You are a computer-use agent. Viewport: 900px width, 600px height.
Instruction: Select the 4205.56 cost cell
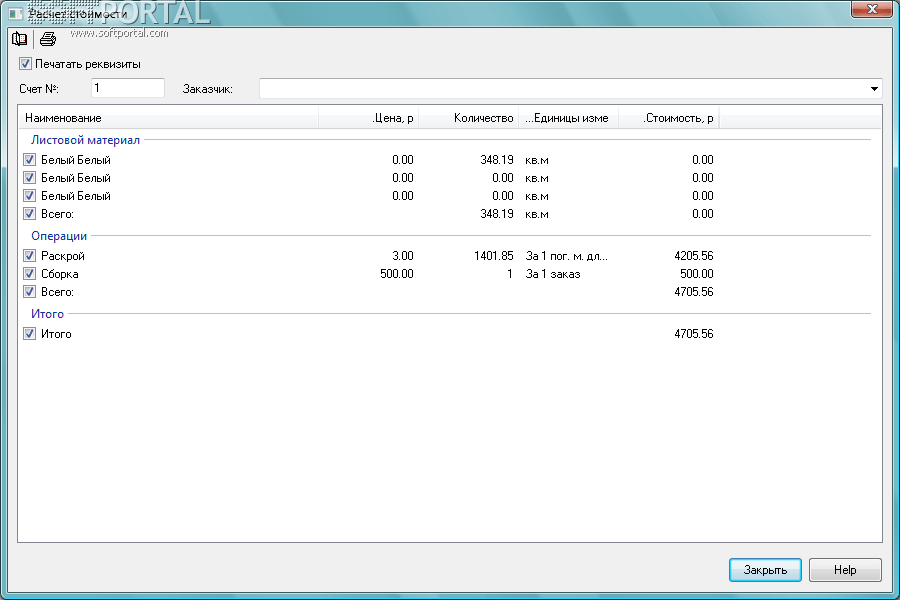click(x=694, y=256)
